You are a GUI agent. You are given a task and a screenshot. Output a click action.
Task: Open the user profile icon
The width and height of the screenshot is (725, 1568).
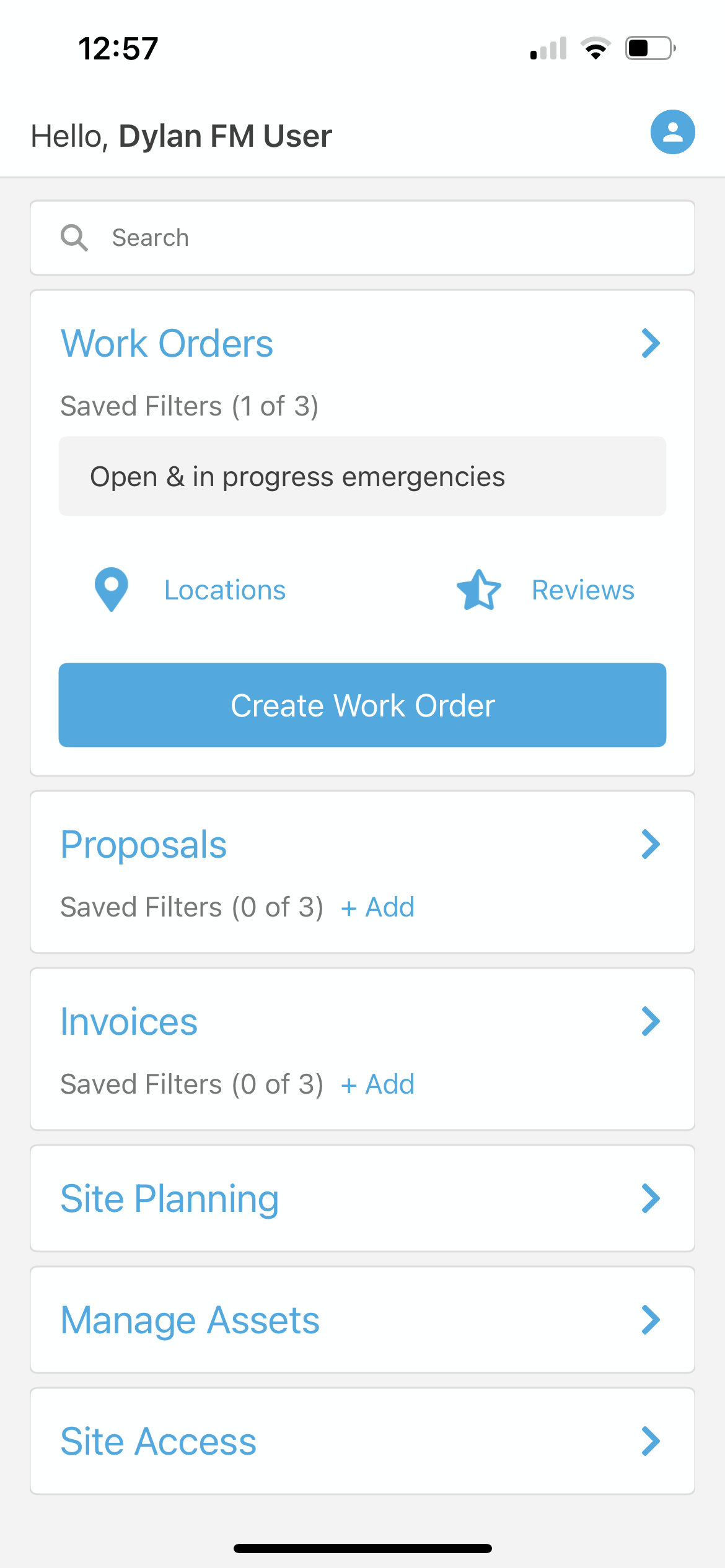pos(672,132)
